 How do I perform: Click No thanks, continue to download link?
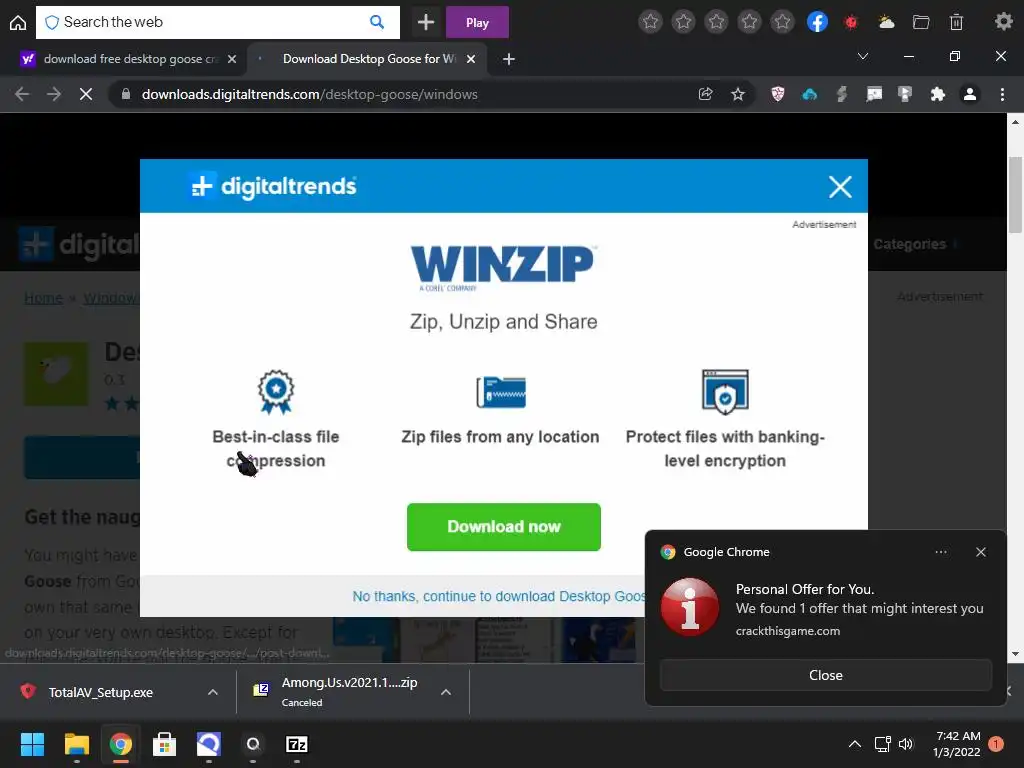pyautogui.click(x=499, y=596)
